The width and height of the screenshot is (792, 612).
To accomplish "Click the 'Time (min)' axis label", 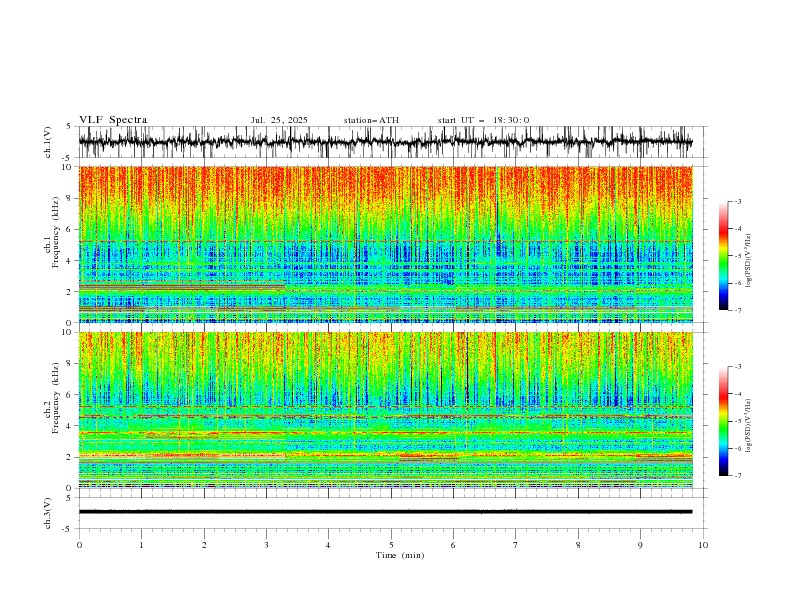I will pyautogui.click(x=400, y=555).
